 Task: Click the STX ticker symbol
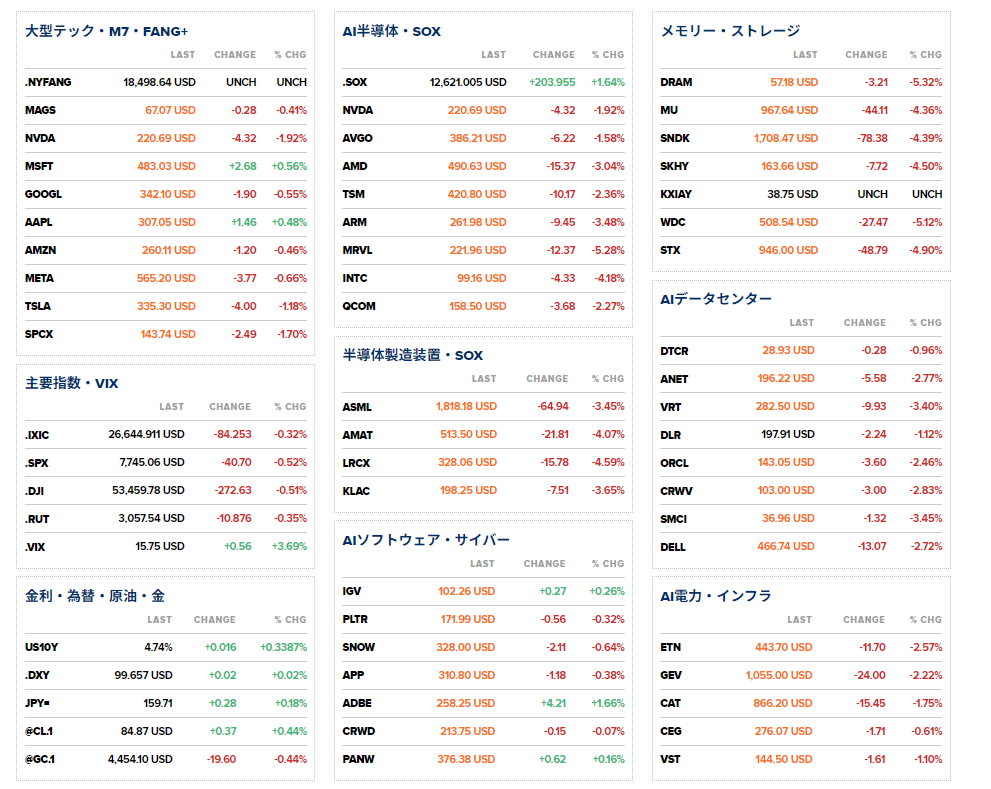(x=671, y=250)
